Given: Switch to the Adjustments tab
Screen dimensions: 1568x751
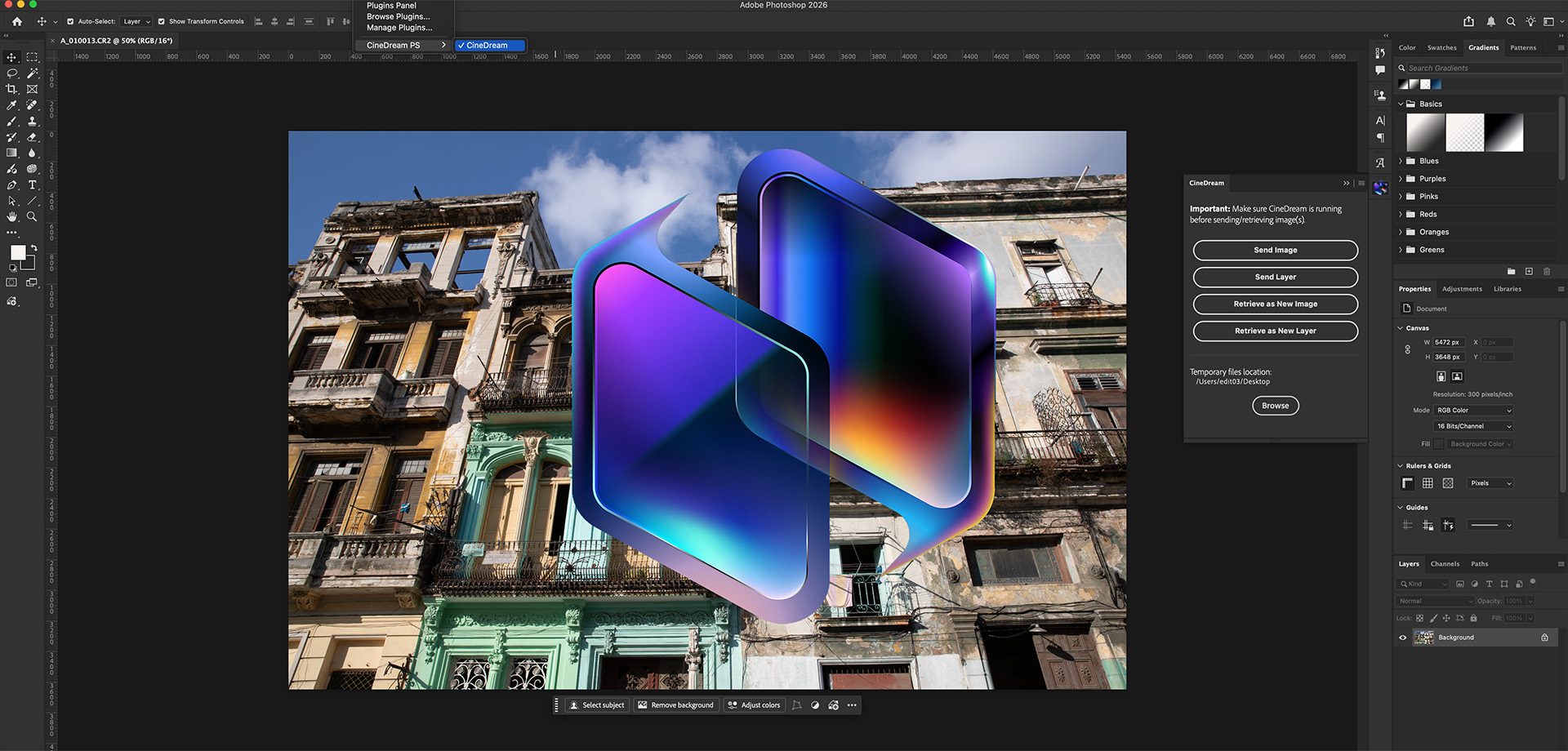Looking at the screenshot, I should pyautogui.click(x=1462, y=289).
